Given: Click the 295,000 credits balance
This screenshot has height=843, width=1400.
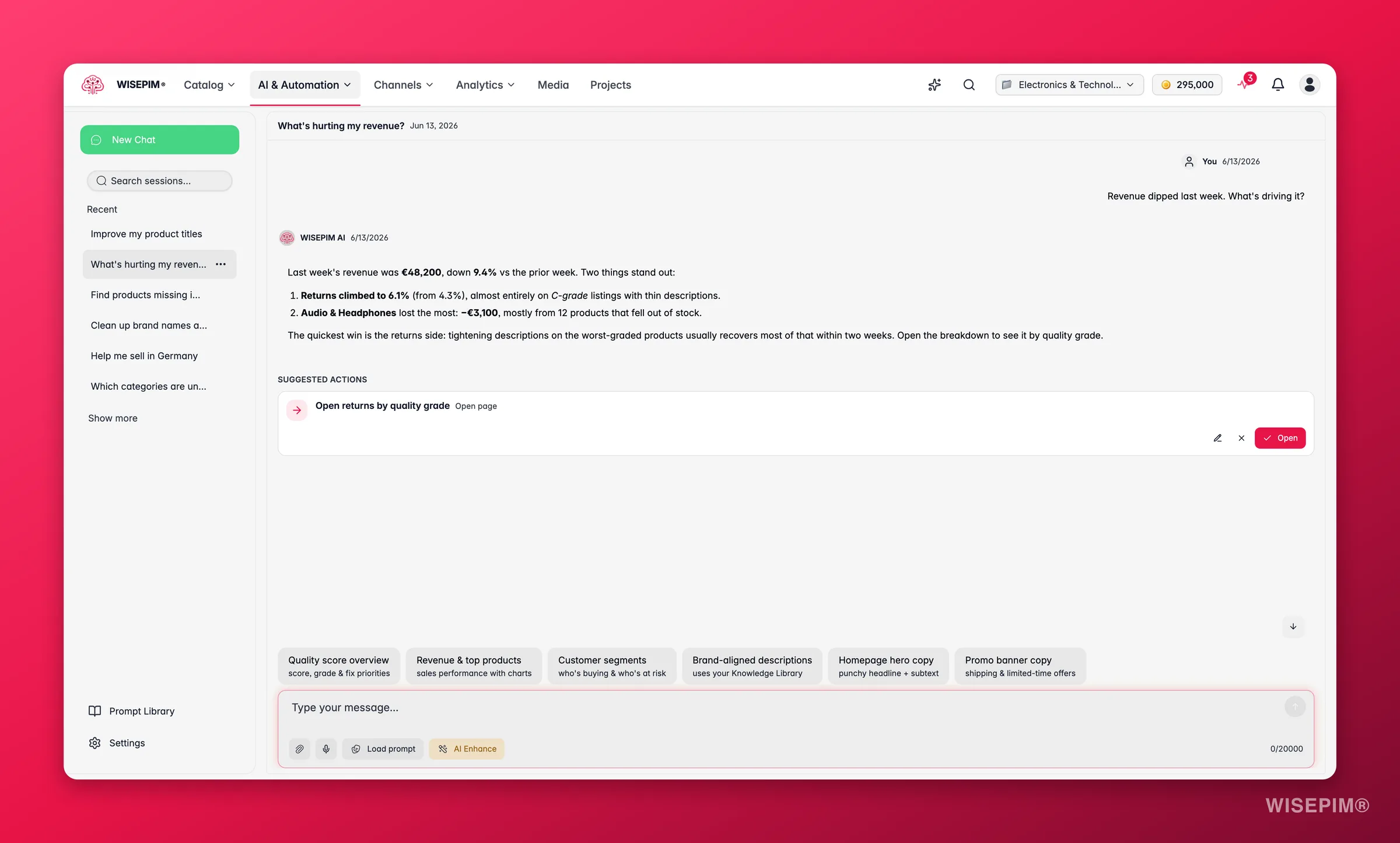Looking at the screenshot, I should click(1186, 85).
